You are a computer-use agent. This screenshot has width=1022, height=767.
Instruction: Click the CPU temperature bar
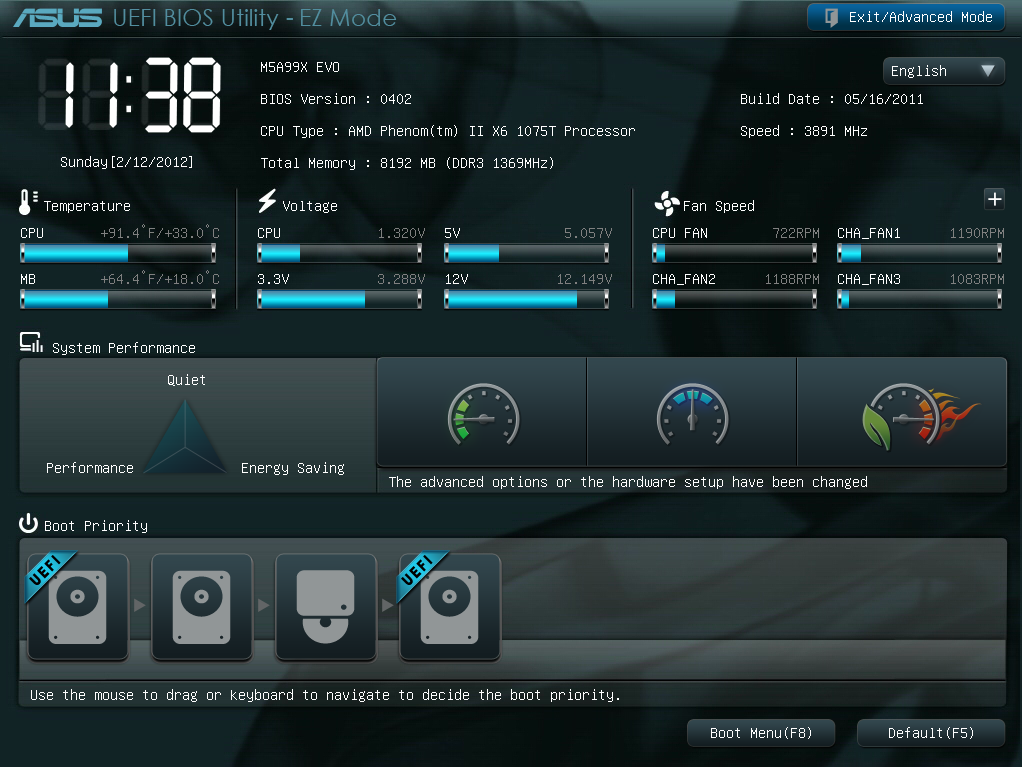[x=118, y=253]
